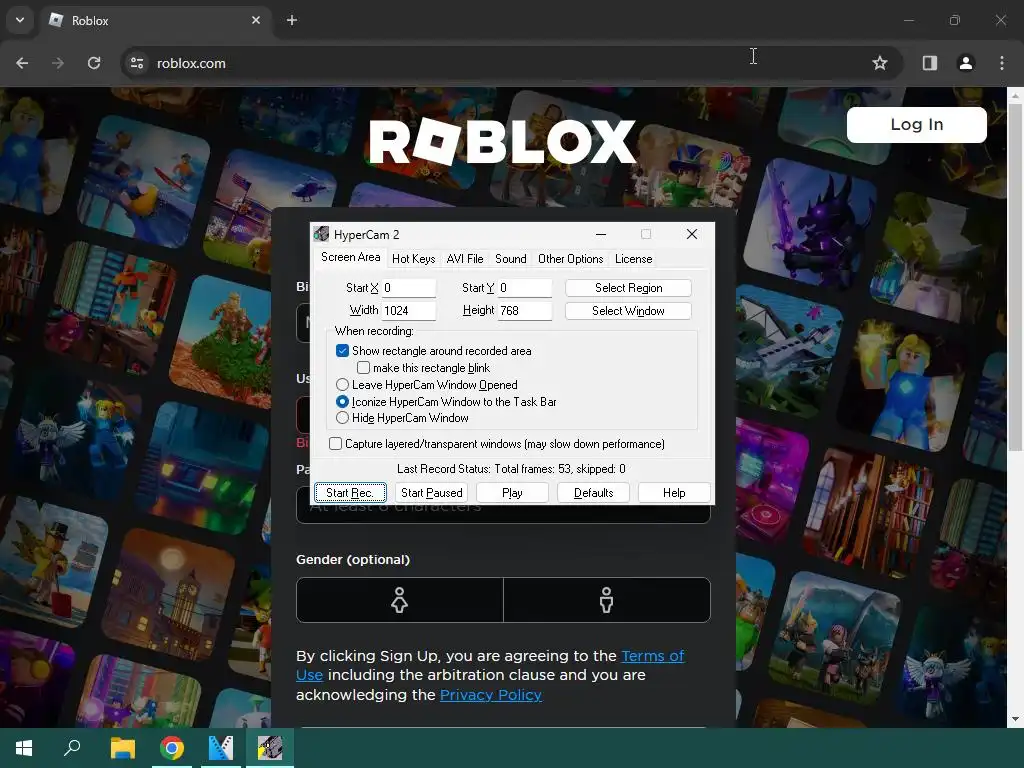The width and height of the screenshot is (1024, 768).
Task: Open the Other Options tab
Action: click(x=570, y=259)
